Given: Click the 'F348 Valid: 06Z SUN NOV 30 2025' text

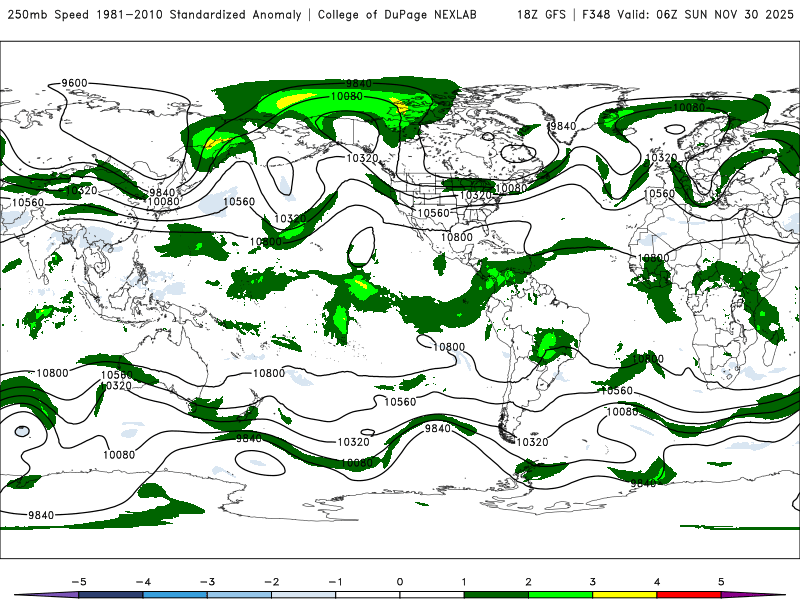Looking at the screenshot, I should point(688,14).
